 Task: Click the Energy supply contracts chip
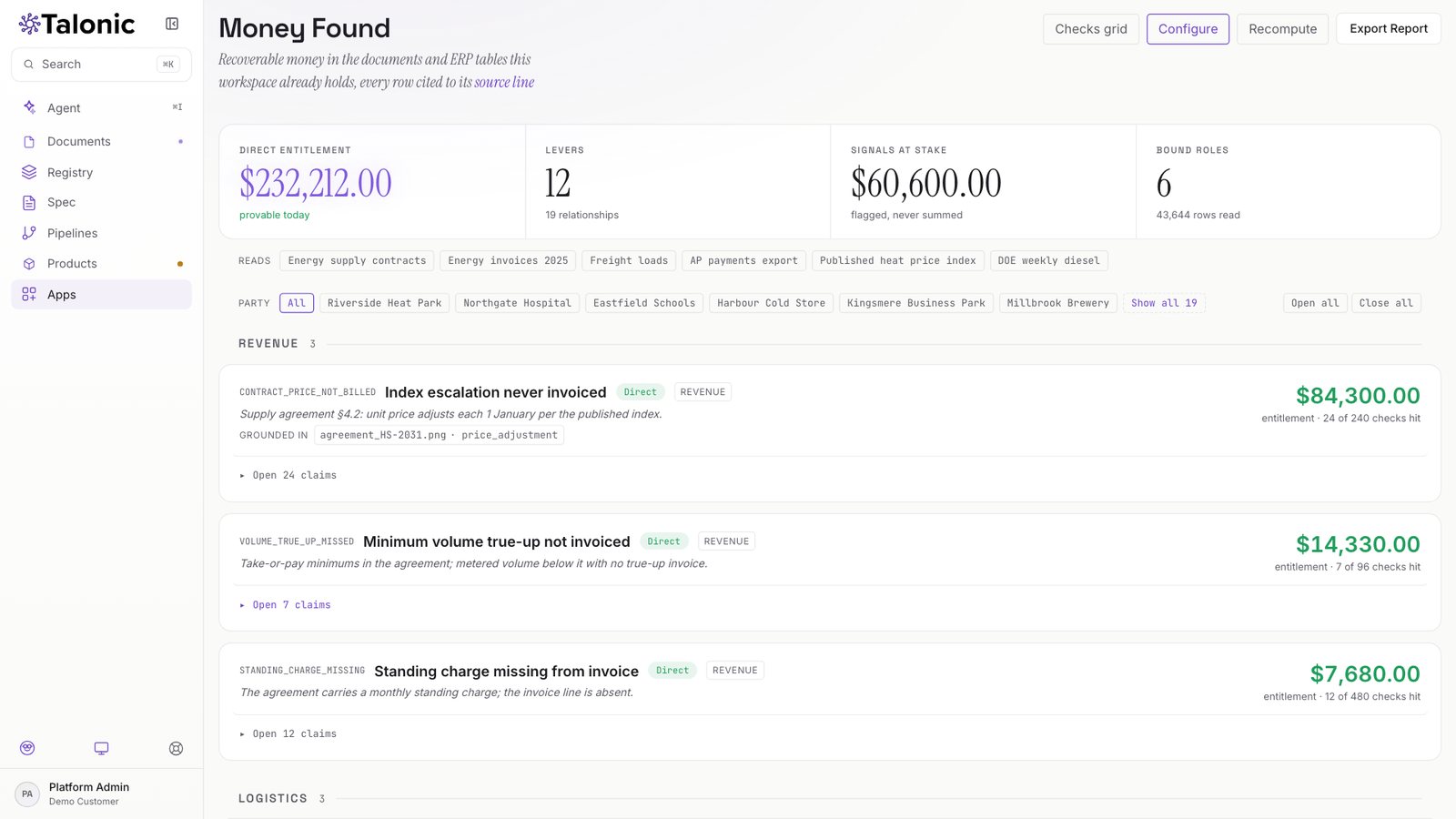click(357, 260)
